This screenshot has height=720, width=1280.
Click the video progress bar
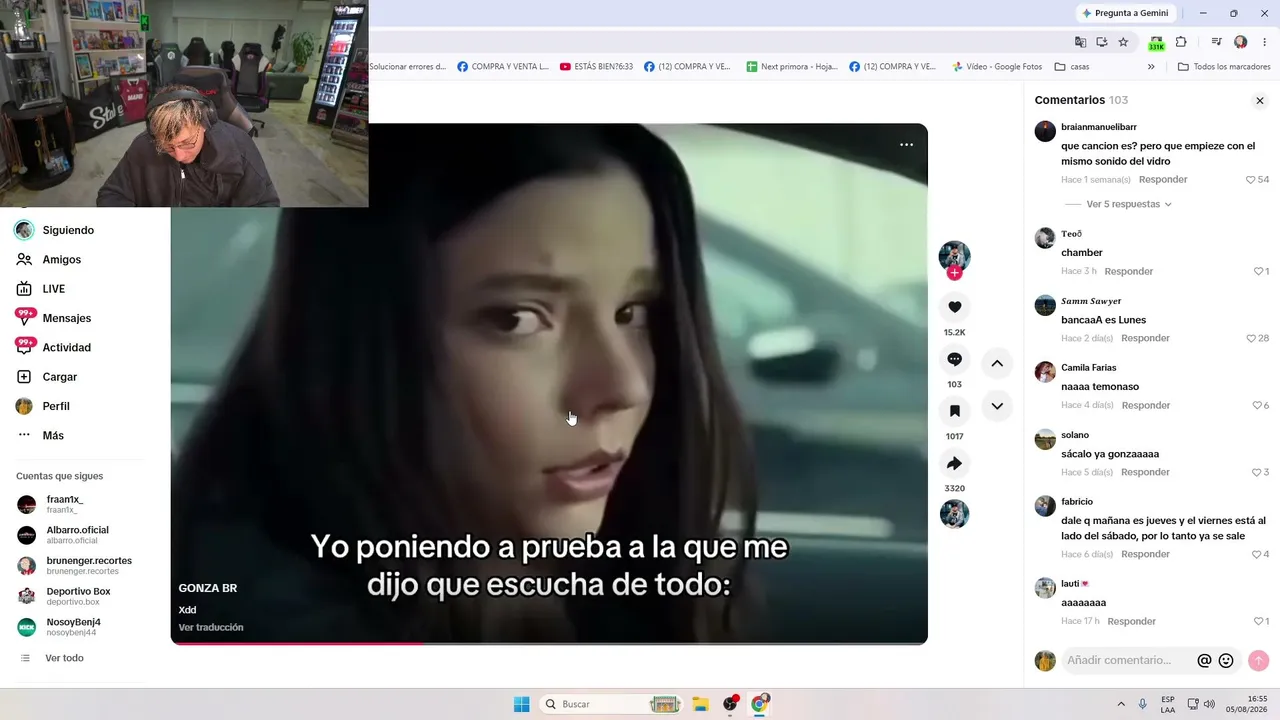tap(549, 643)
